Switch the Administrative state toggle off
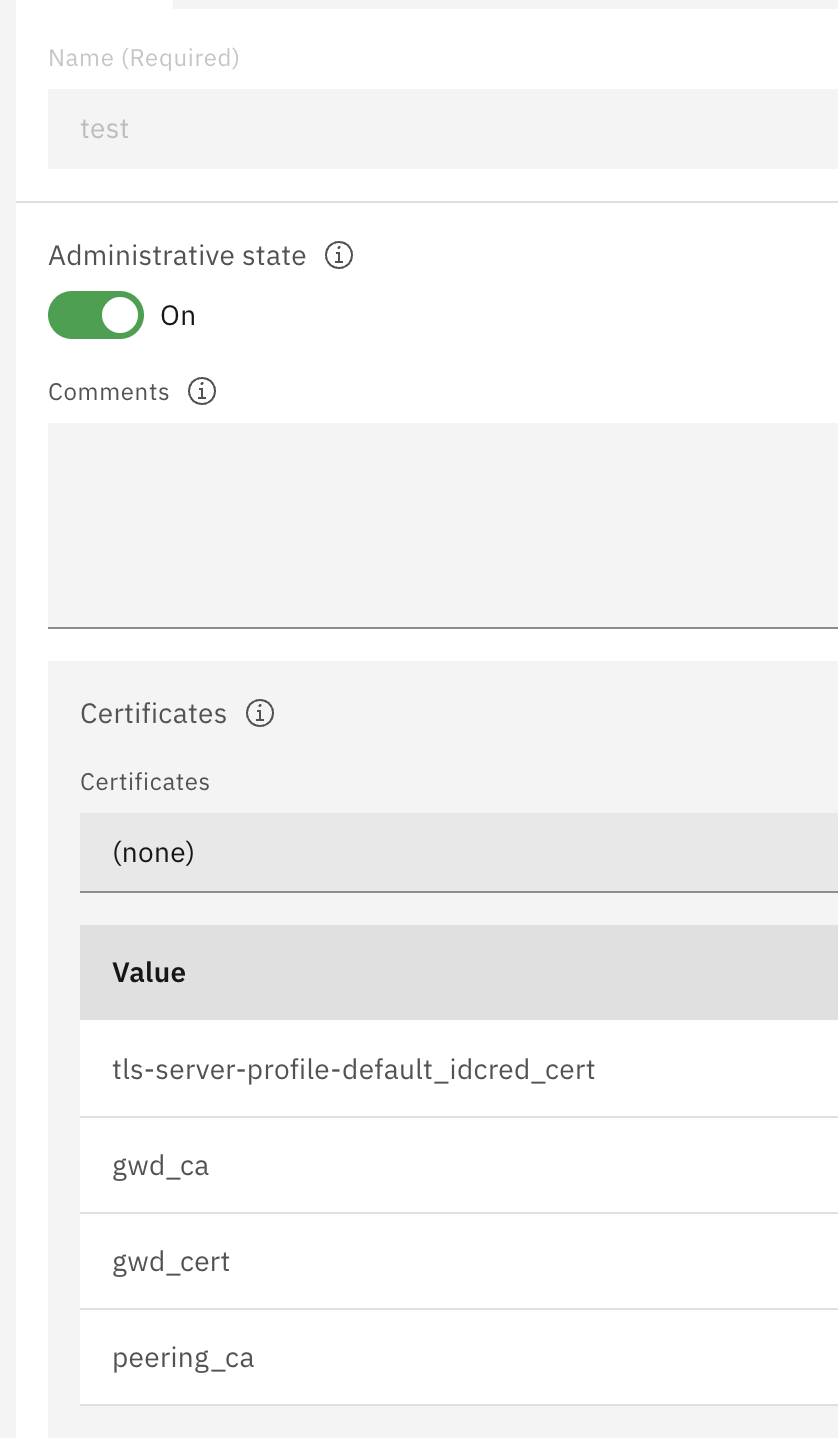Viewport: 838px width, 1438px height. click(95, 314)
